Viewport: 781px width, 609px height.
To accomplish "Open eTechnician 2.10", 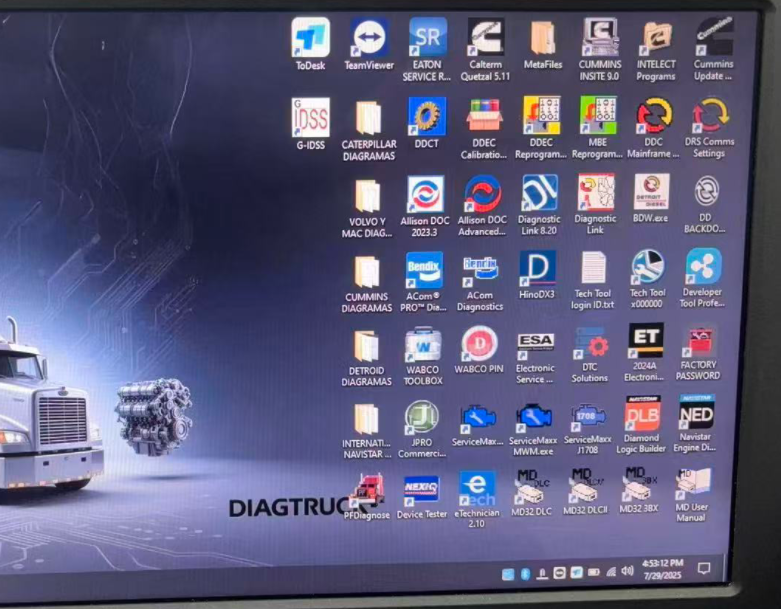I will [477, 500].
